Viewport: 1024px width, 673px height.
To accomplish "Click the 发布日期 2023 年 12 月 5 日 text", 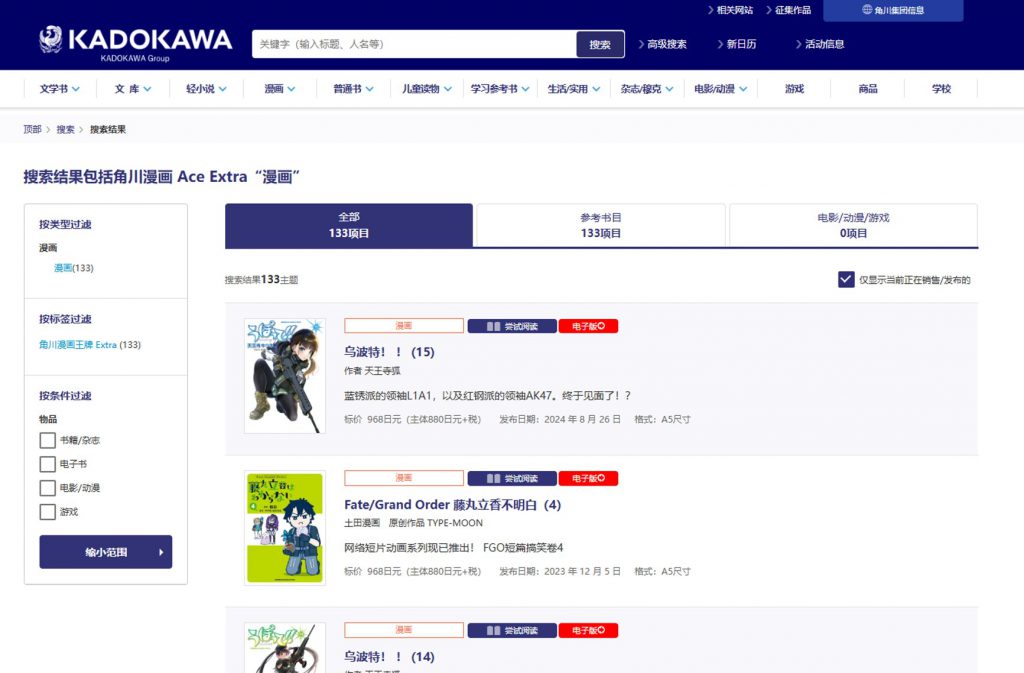I will pyautogui.click(x=560, y=571).
